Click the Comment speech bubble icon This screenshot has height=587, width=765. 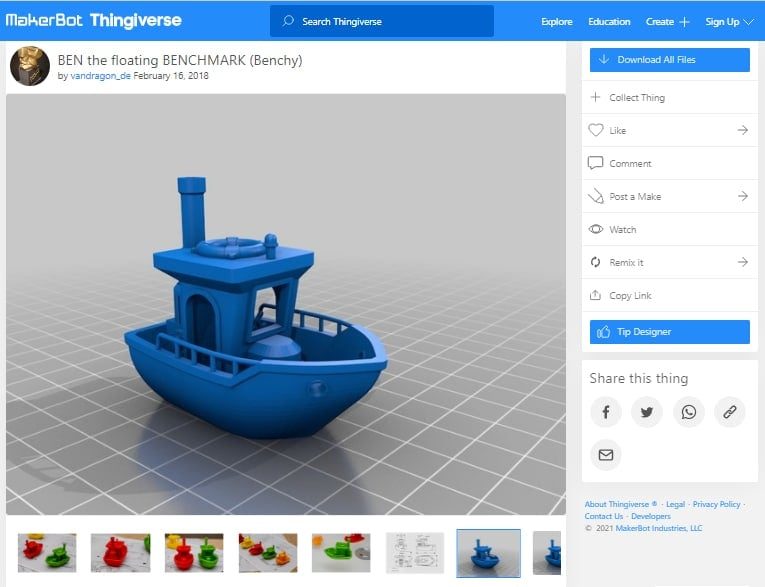595,163
